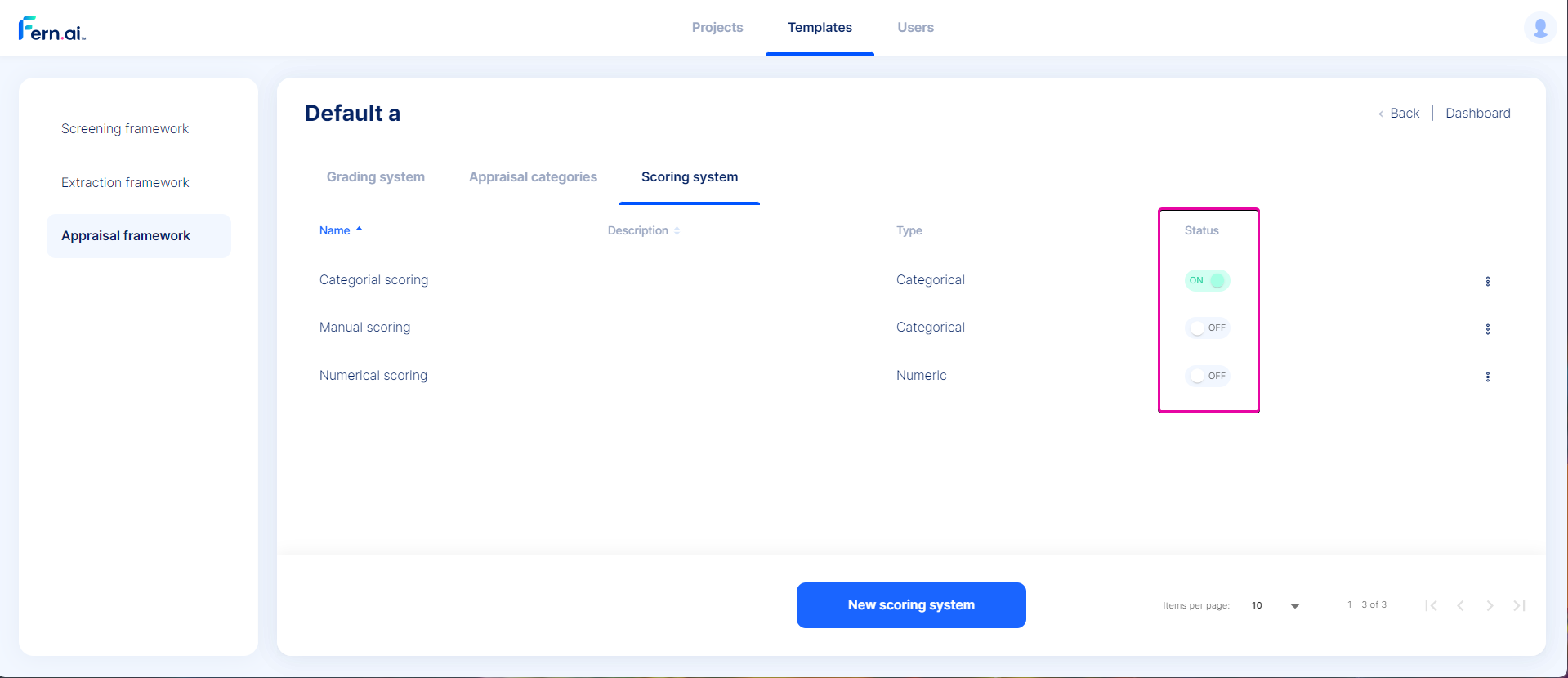This screenshot has height=678, width=1568.
Task: Click the Numerical scoring name cell
Action: coord(373,375)
